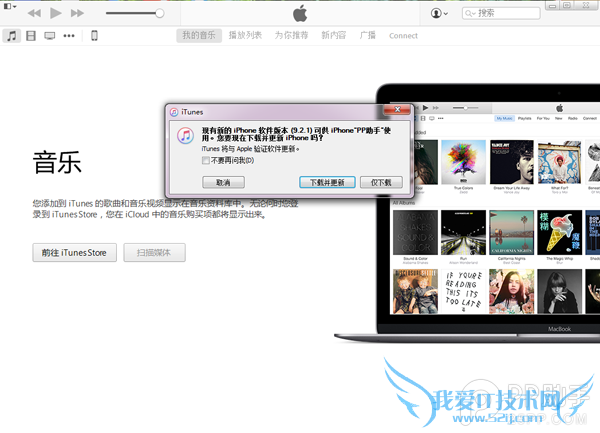Click 取消 to cancel the update dialog
The width and height of the screenshot is (600, 433).
click(x=223, y=182)
